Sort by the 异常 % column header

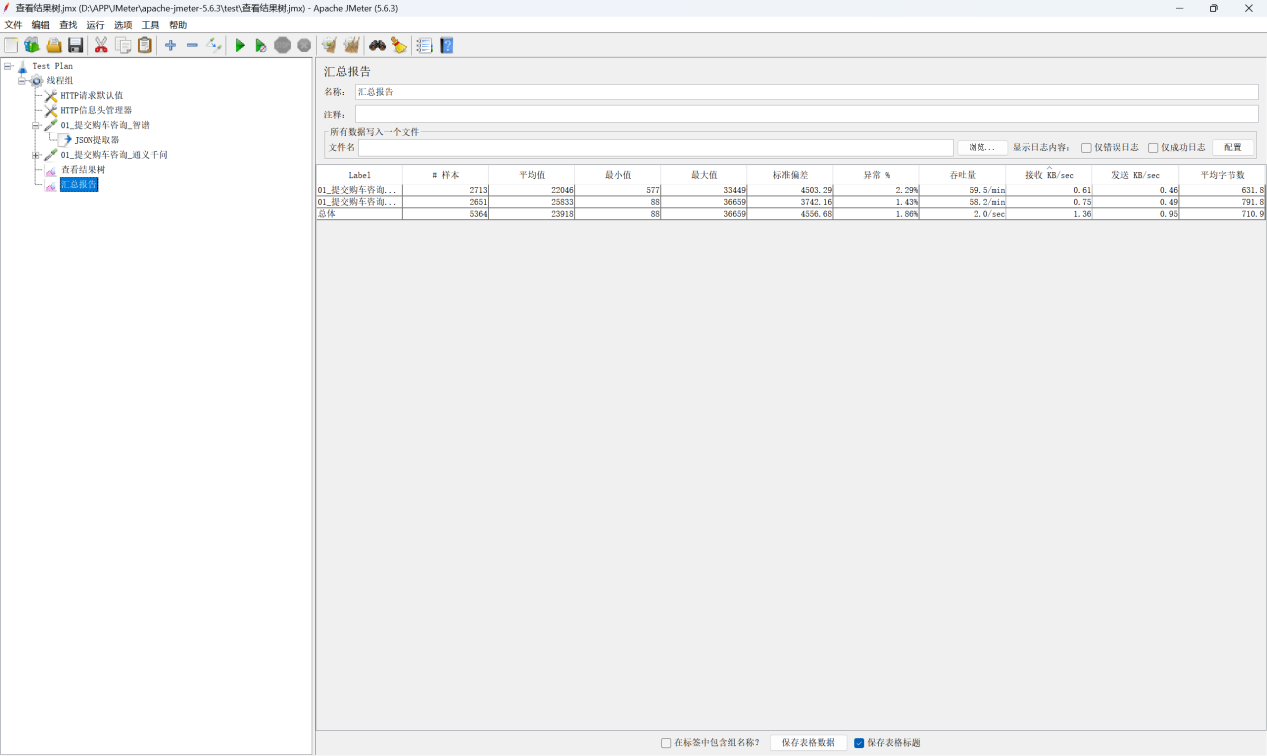pos(876,175)
